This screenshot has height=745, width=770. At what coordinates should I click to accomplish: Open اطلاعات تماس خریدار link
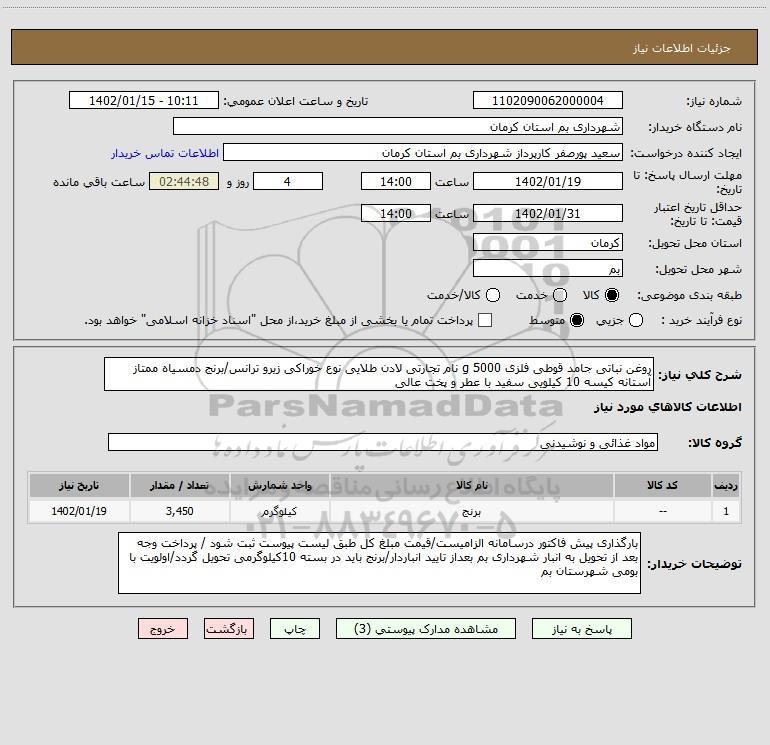(165, 153)
